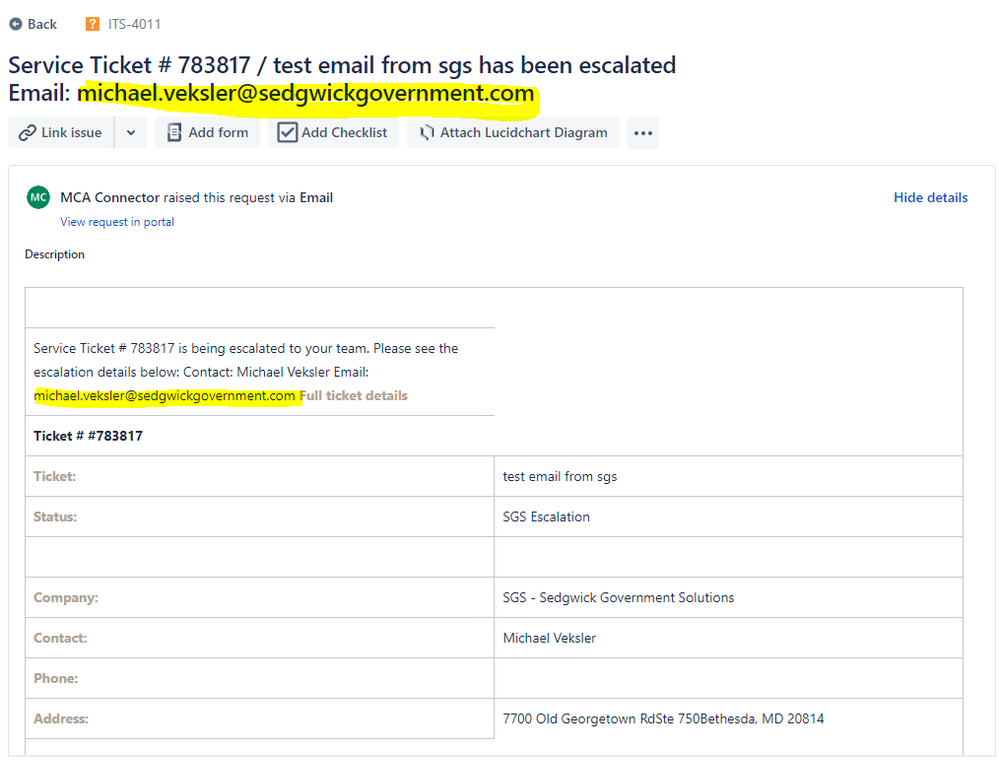This screenshot has width=999, height=766.
Task: Click the Back arrow icon
Action: tap(15, 24)
